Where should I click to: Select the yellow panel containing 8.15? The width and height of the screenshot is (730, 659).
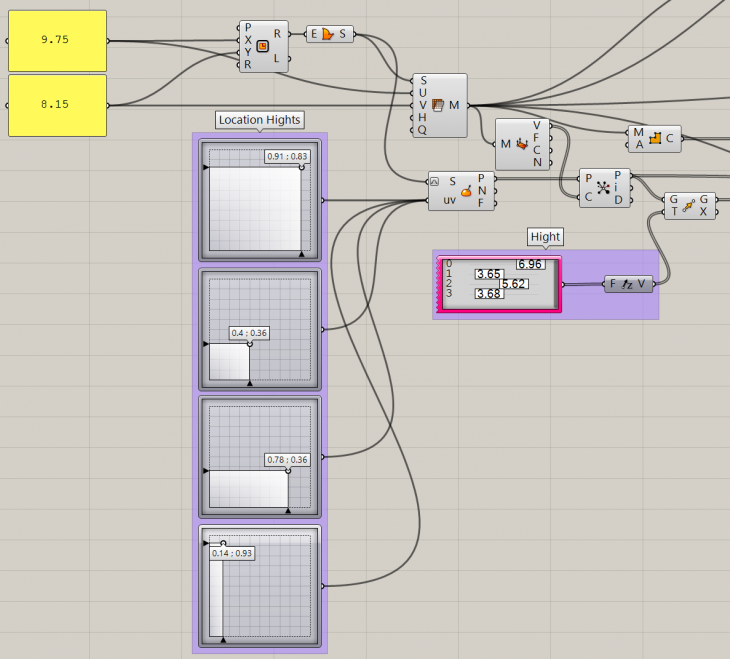[x=57, y=104]
